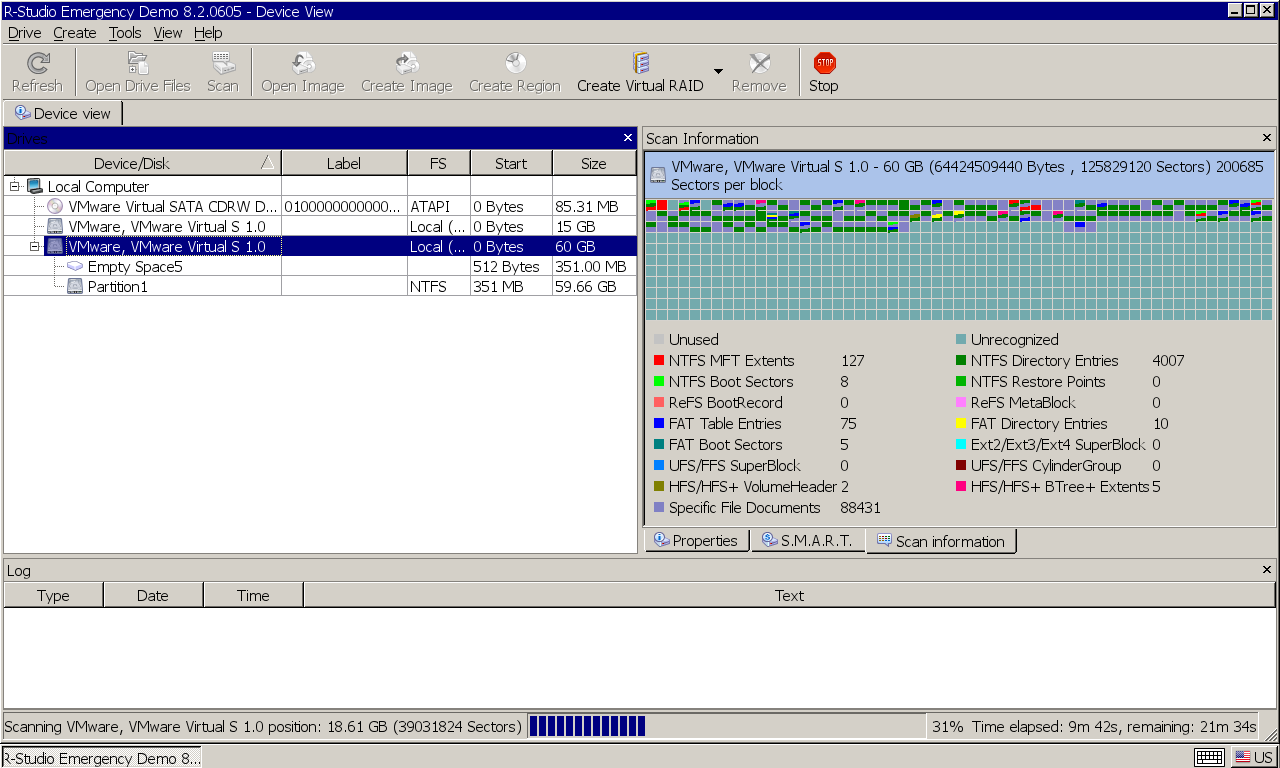Click the Create Virtual RAID icon

tap(641, 64)
